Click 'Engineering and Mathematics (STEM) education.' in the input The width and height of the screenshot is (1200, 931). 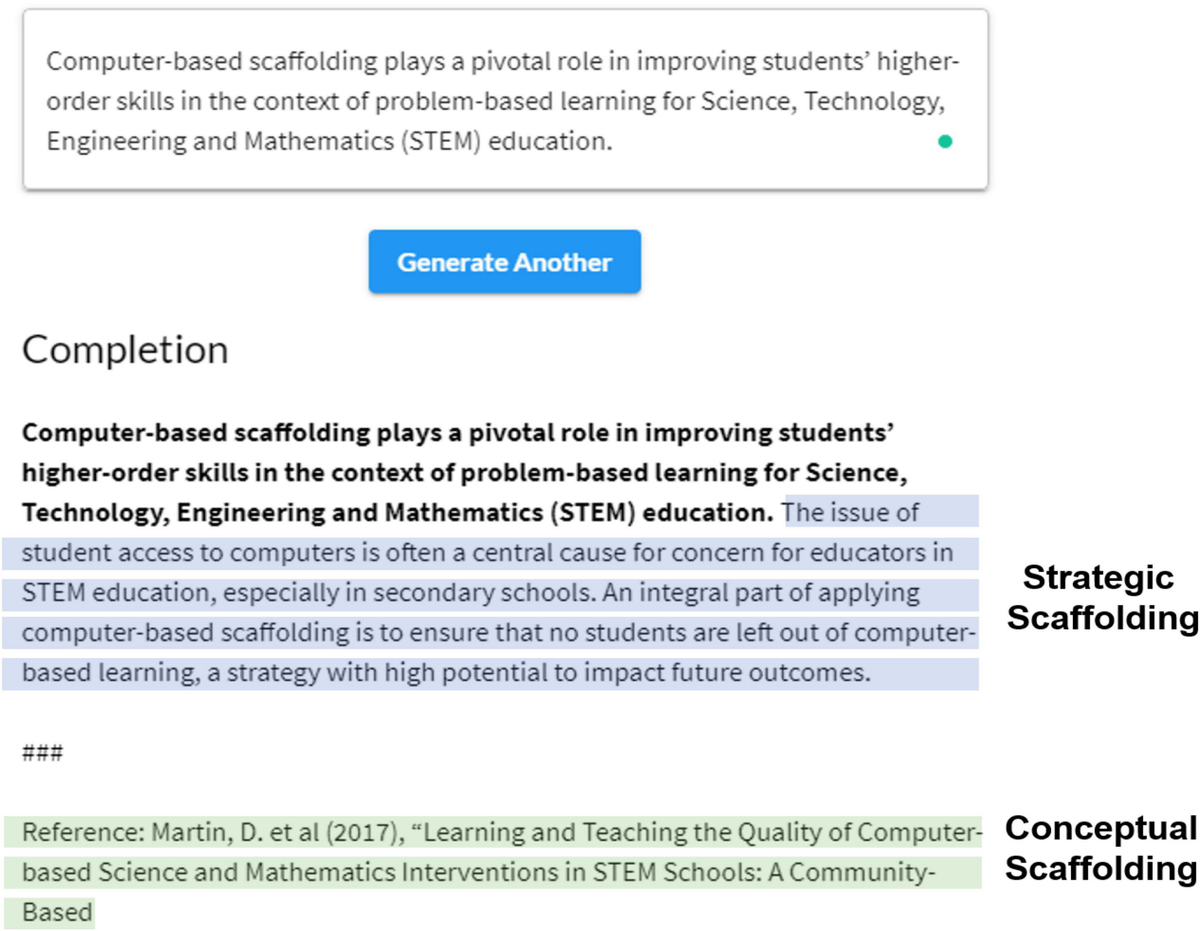pyautogui.click(x=328, y=141)
